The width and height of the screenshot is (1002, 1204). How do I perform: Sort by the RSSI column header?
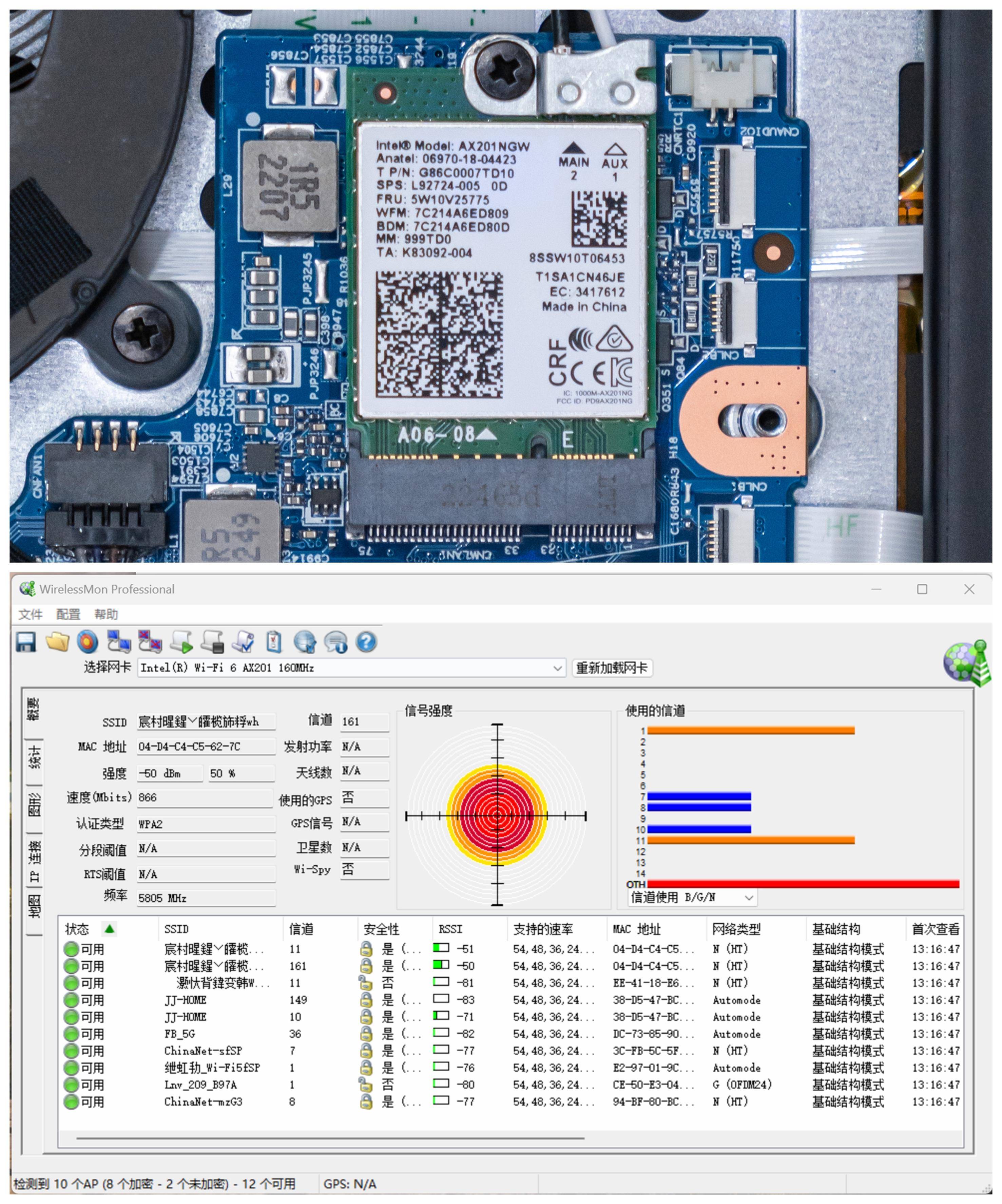pyautogui.click(x=469, y=929)
